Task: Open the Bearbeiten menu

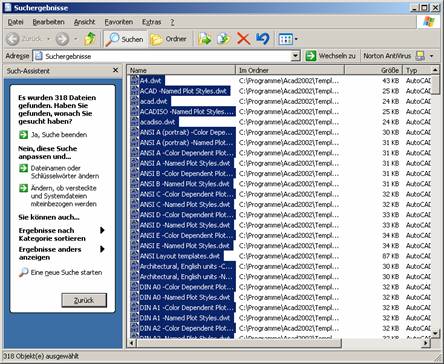Action: (x=48, y=22)
